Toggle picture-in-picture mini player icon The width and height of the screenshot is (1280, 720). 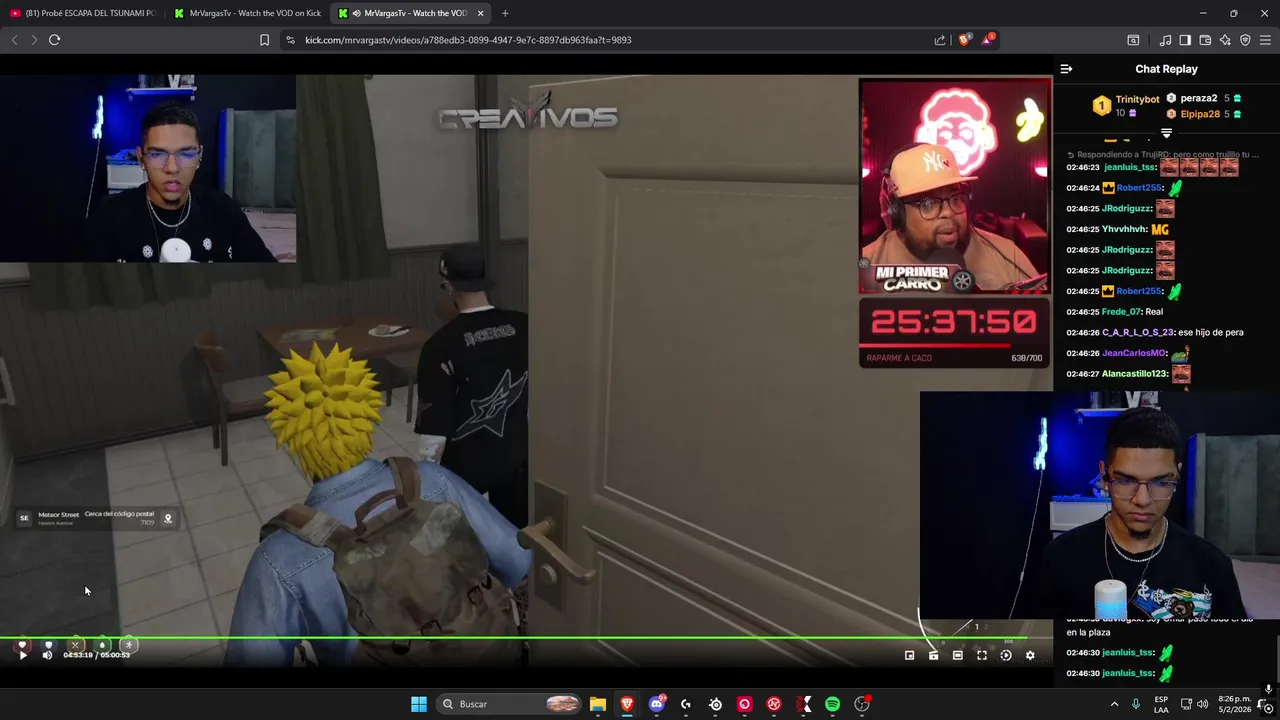[909, 655]
